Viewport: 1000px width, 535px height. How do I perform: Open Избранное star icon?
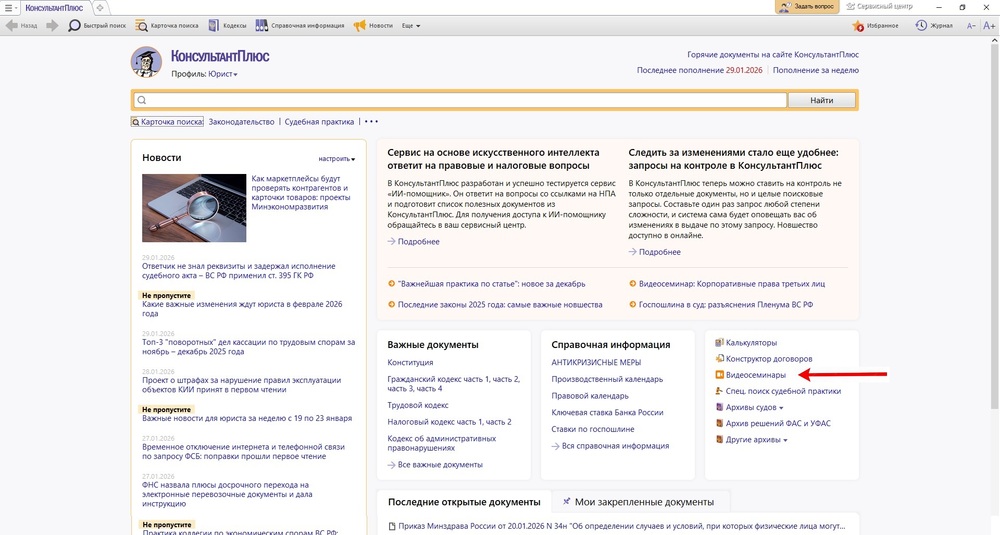[x=858, y=25]
